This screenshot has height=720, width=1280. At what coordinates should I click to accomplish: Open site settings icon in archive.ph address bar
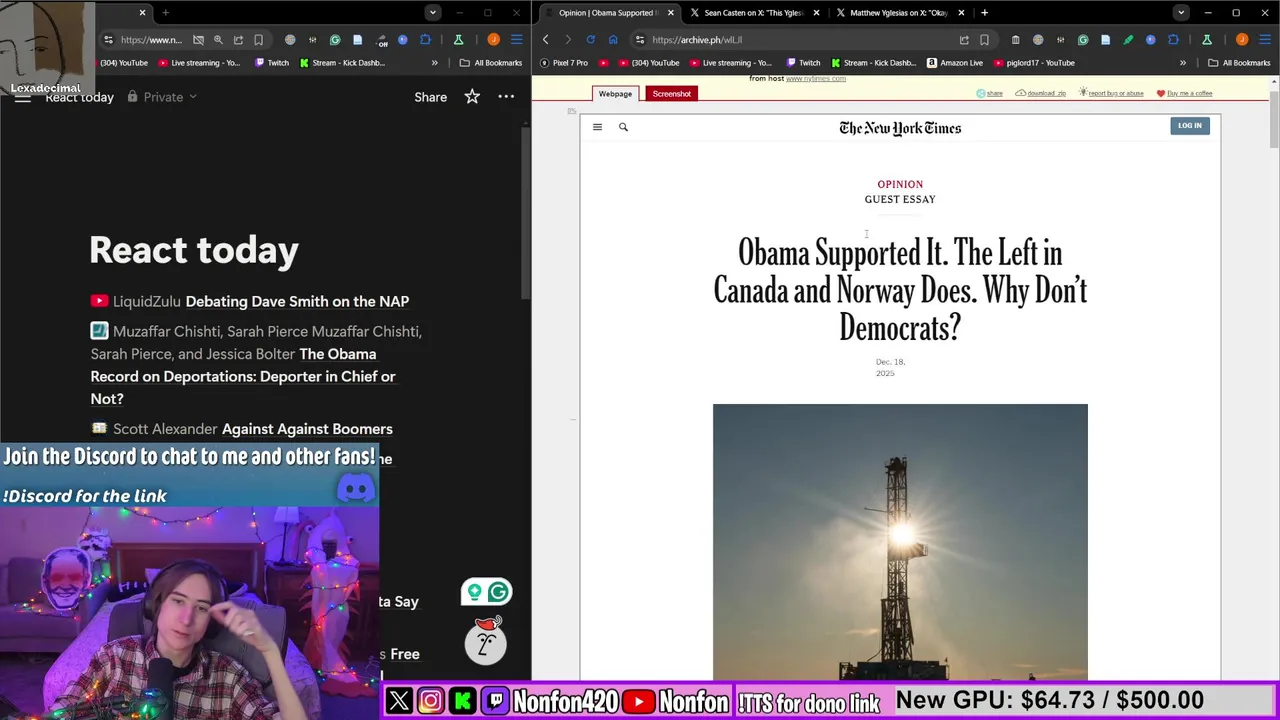(640, 40)
